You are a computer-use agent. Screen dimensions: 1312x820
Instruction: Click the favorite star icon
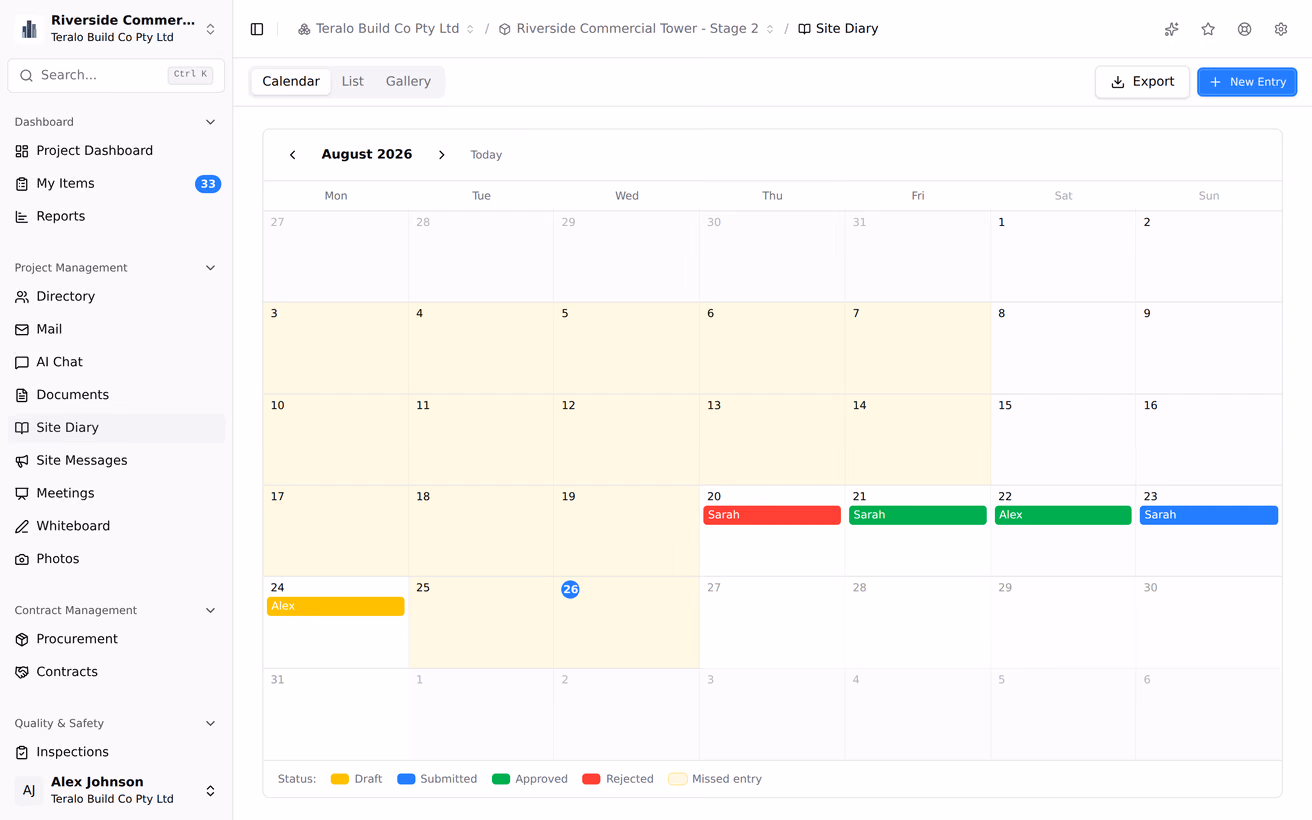click(1208, 29)
